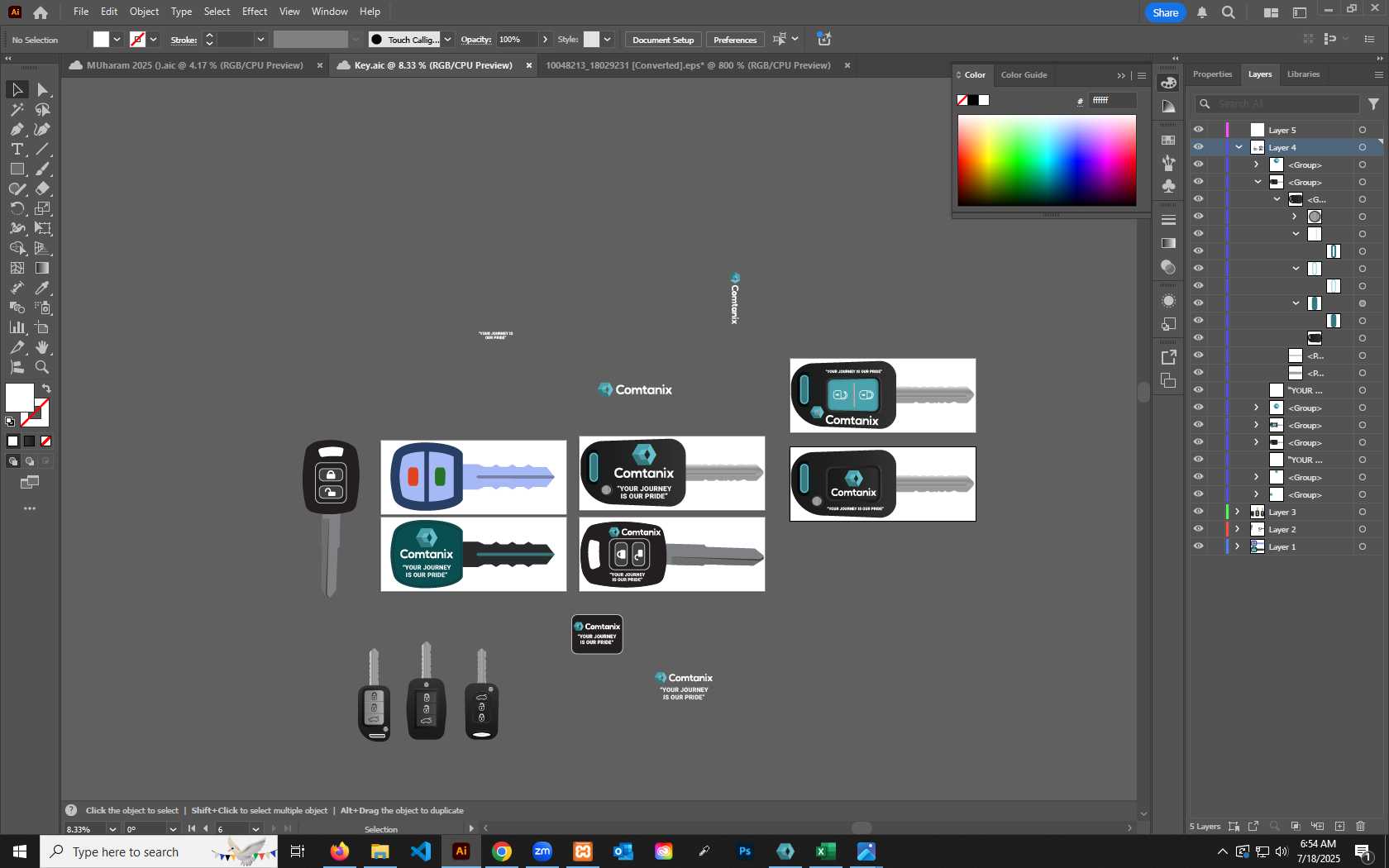Select the Line Segment tool

pos(43,149)
